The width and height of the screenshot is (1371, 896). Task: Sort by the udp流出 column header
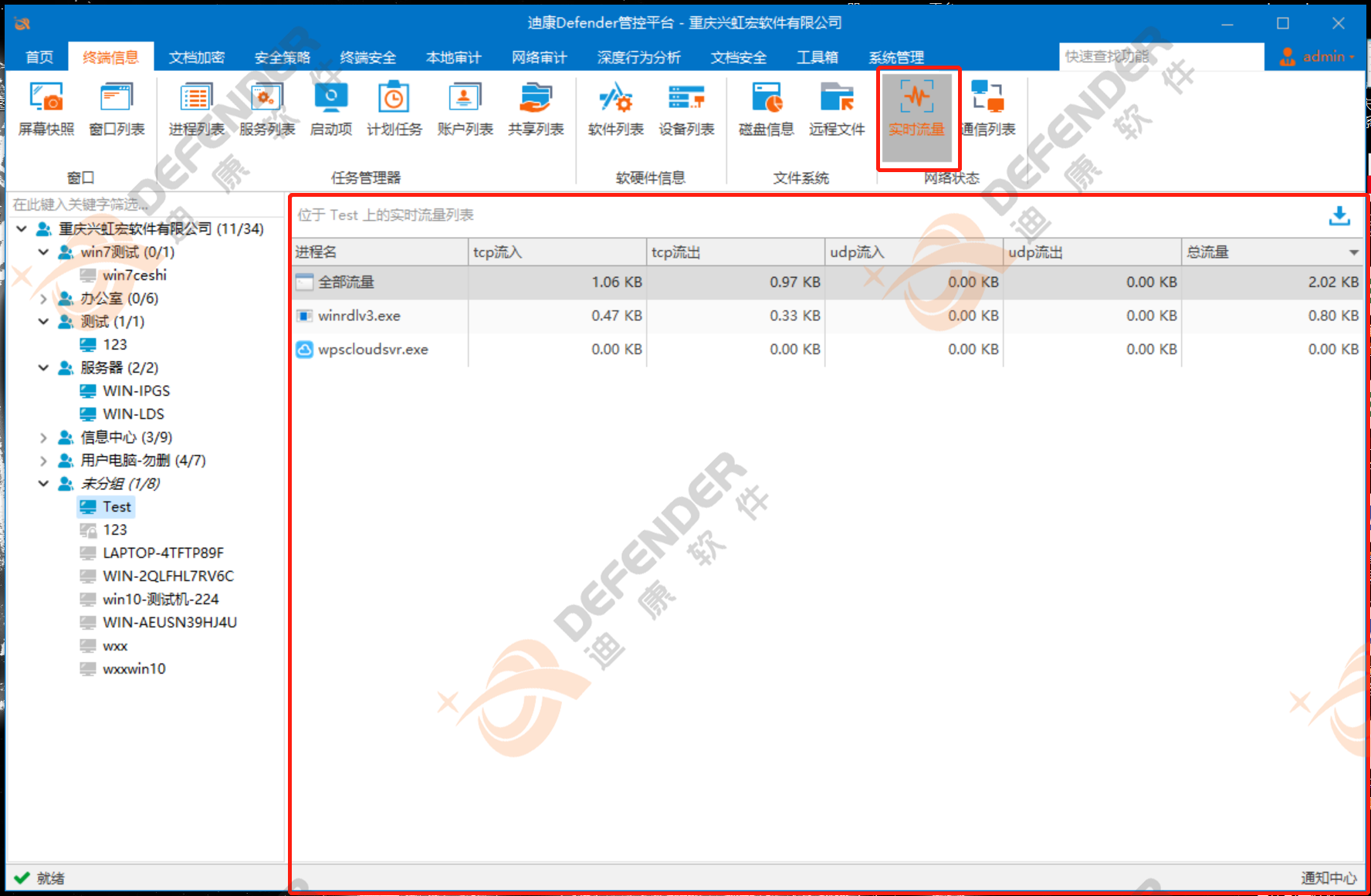[x=1092, y=252]
